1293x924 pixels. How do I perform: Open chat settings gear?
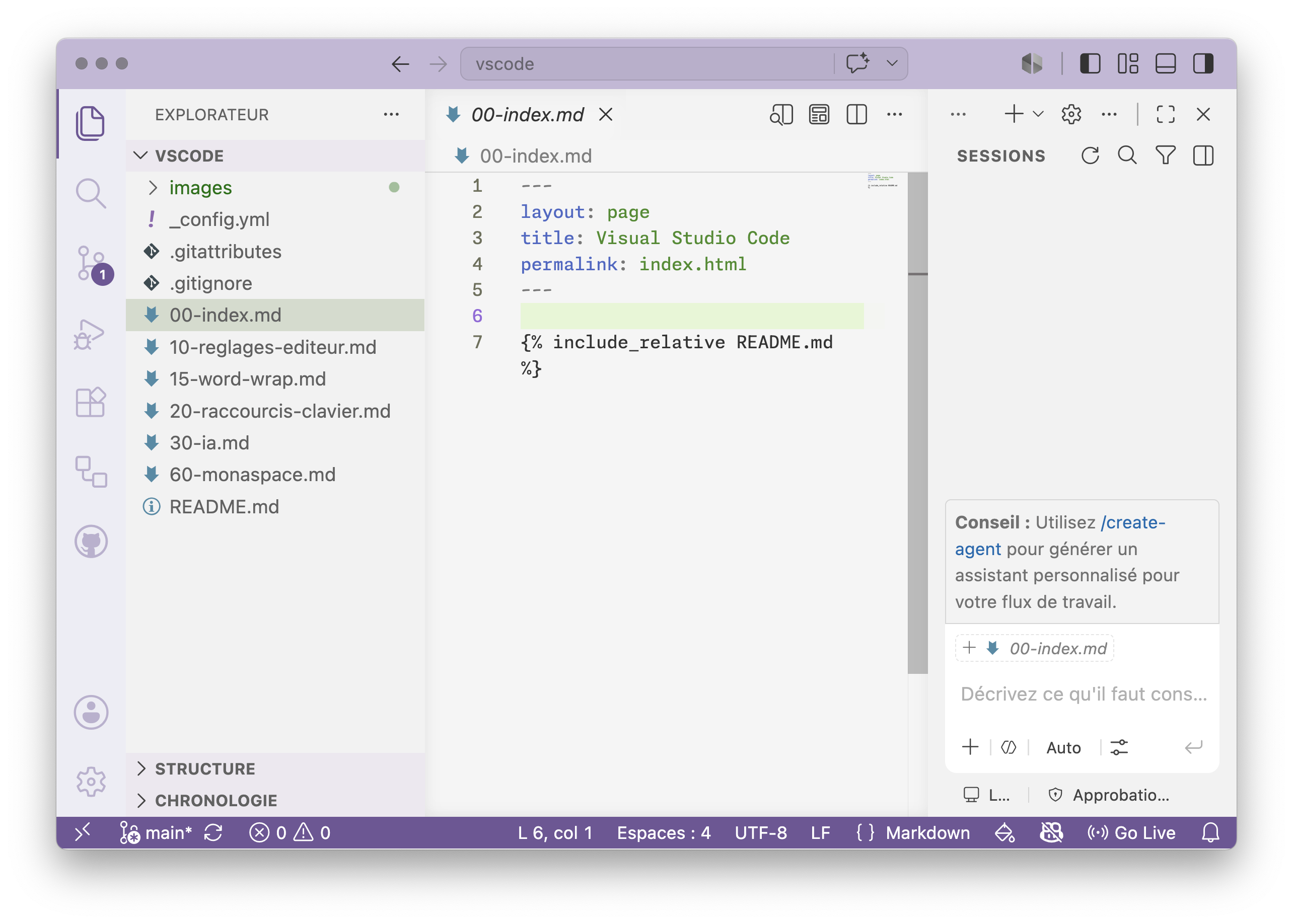[1070, 114]
